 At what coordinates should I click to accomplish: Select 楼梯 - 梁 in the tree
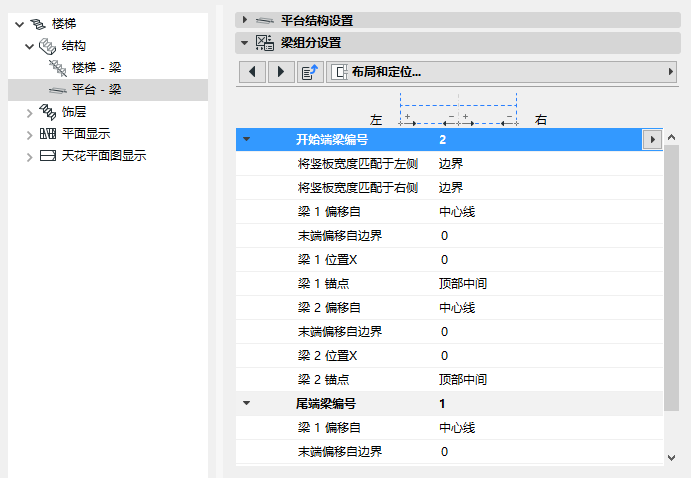click(x=97, y=68)
